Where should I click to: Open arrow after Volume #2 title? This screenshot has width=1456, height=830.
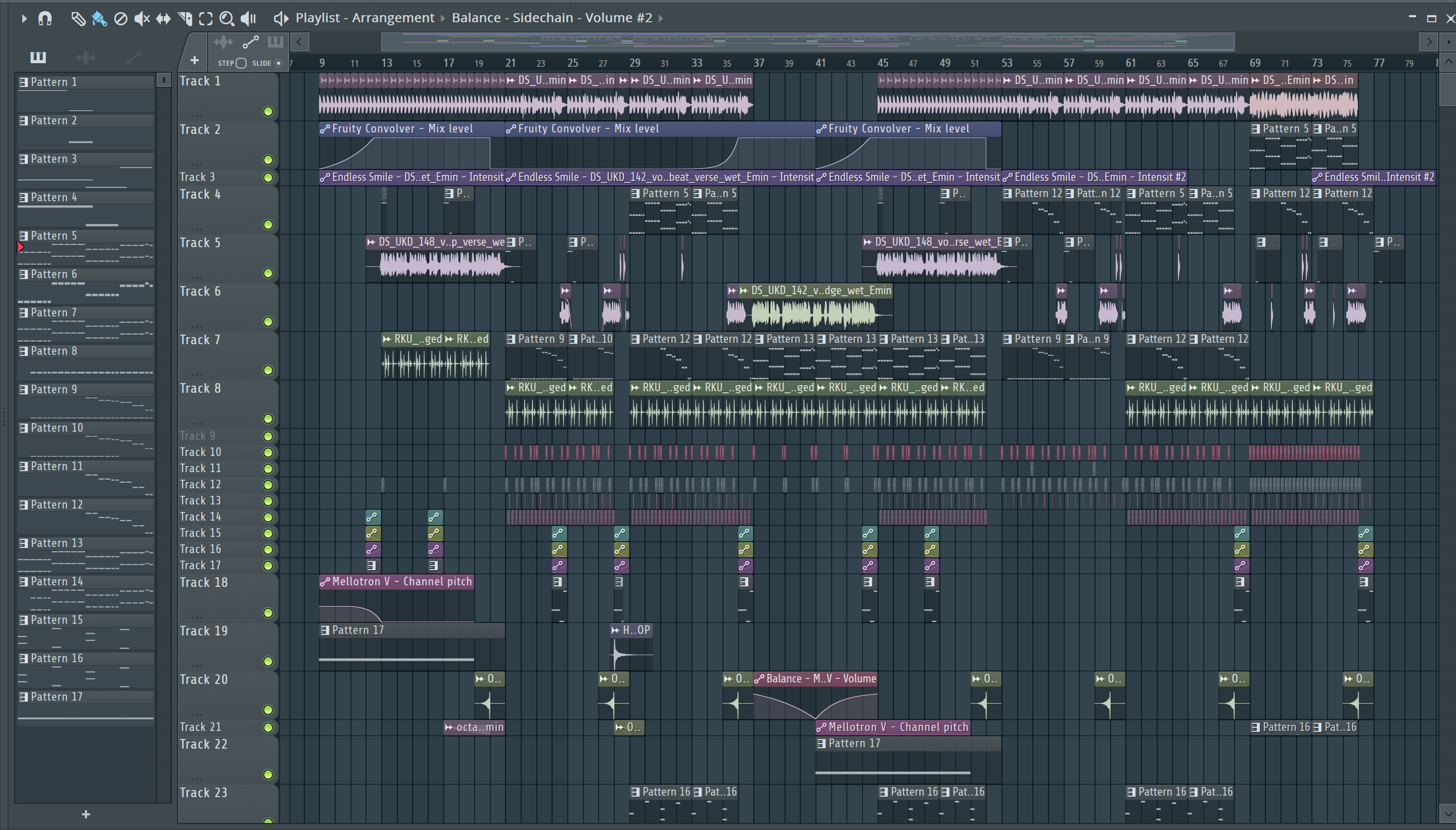[x=661, y=18]
